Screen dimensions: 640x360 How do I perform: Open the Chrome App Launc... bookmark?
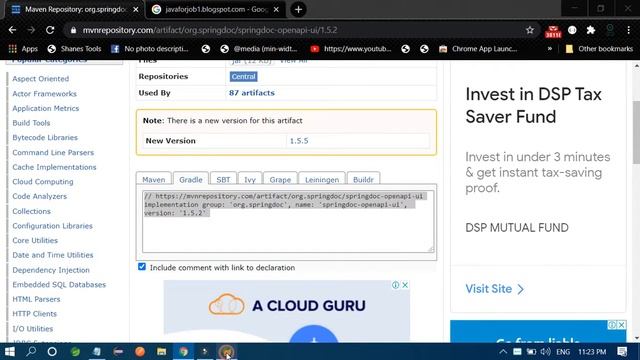click(478, 49)
